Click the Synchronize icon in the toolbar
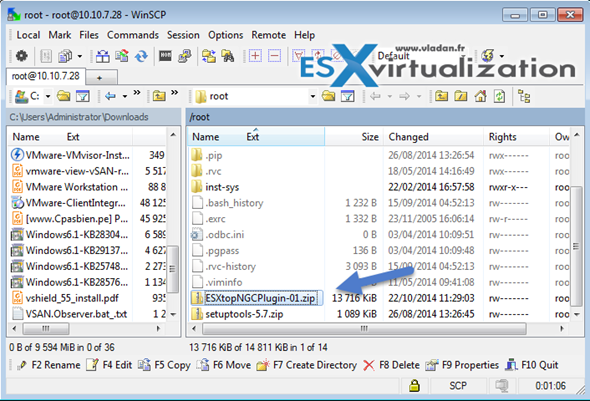This screenshot has height=401, width=590. click(x=122, y=56)
